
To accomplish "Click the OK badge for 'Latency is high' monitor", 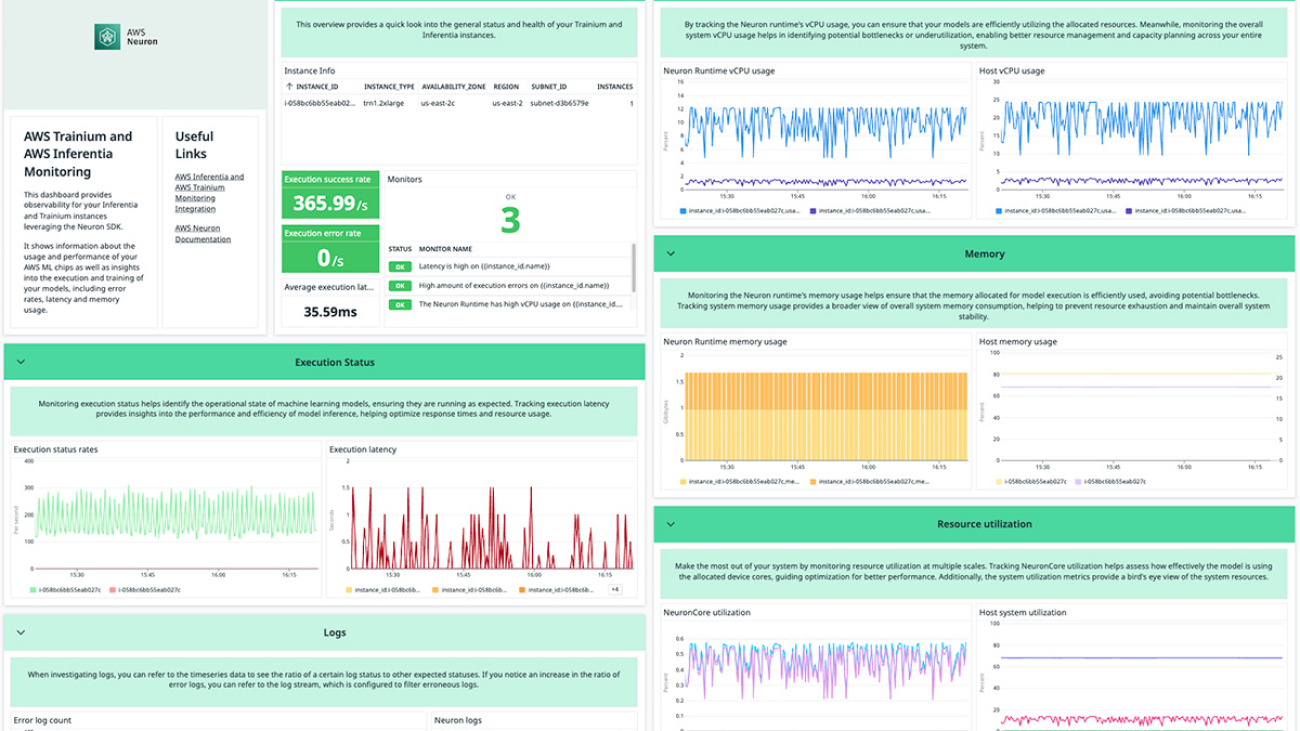I will (x=400, y=267).
